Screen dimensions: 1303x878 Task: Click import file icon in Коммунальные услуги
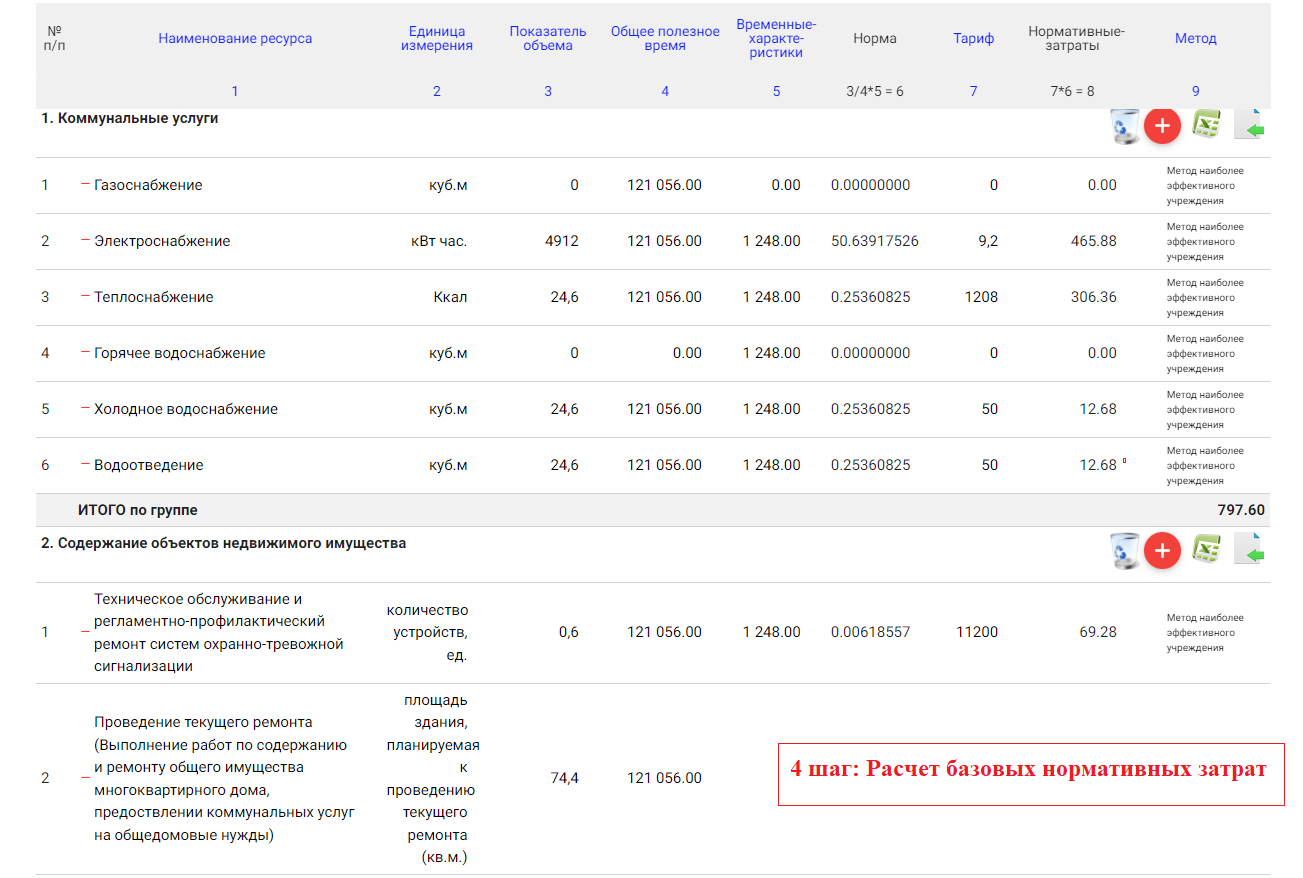(1250, 126)
